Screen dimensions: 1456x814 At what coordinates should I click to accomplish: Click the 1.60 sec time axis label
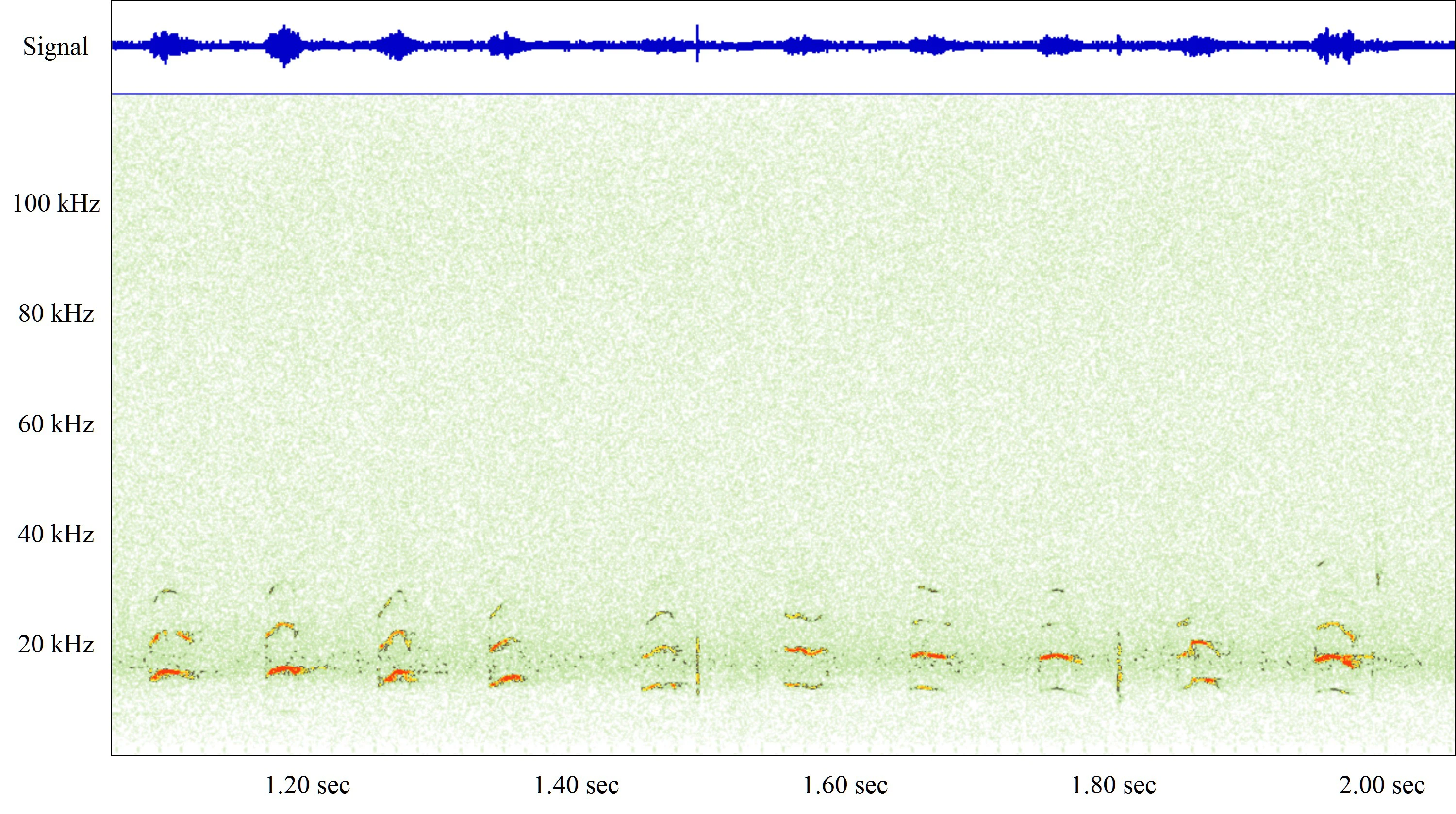click(x=845, y=785)
